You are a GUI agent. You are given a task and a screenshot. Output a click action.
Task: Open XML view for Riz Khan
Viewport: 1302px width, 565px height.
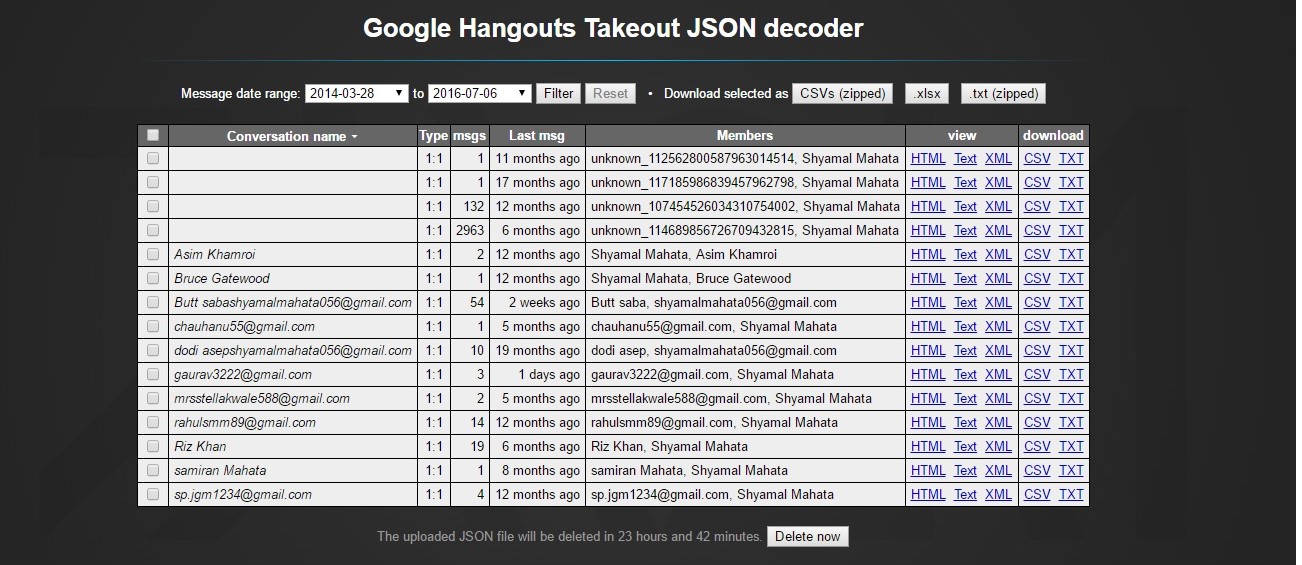click(x=998, y=446)
